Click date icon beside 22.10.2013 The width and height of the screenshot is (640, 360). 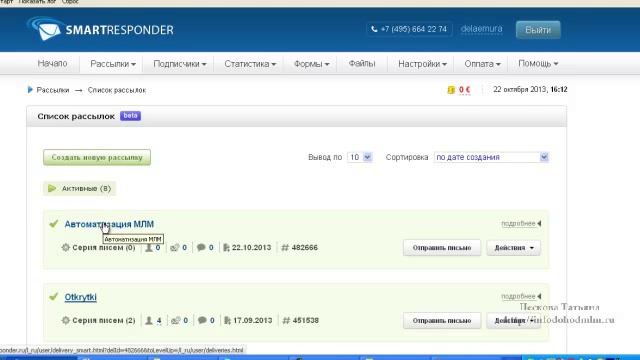coord(226,247)
